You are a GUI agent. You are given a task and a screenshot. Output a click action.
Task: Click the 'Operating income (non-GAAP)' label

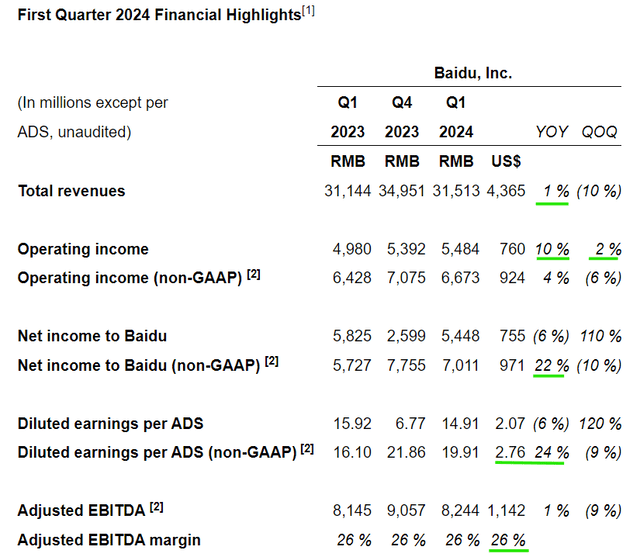(130, 278)
